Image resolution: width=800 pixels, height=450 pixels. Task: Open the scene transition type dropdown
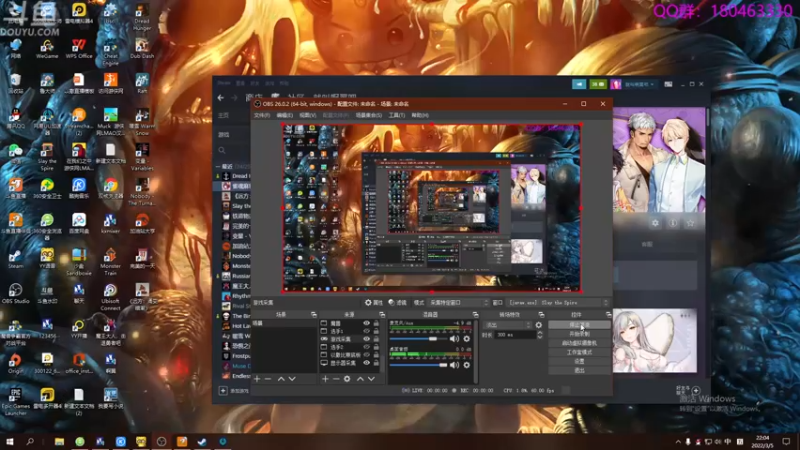tap(507, 325)
